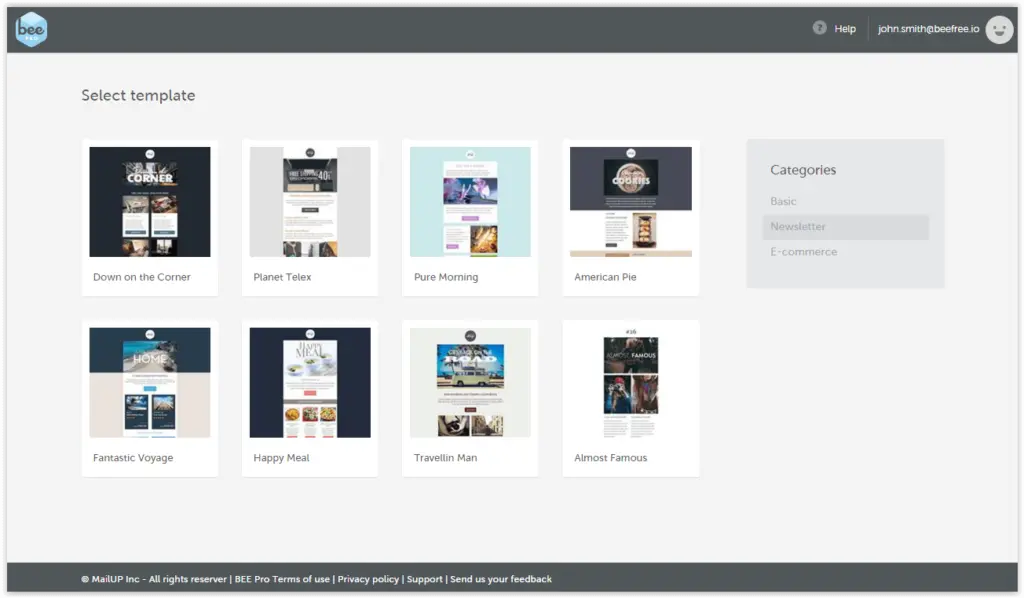Select the Planet Telex template

click(309, 201)
